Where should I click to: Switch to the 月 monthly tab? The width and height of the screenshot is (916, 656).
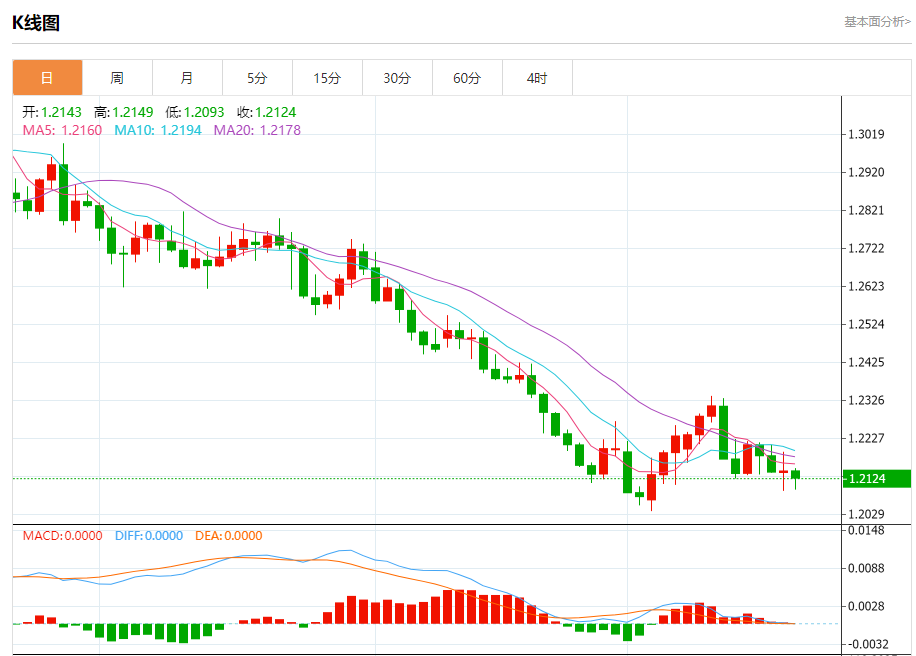point(188,77)
